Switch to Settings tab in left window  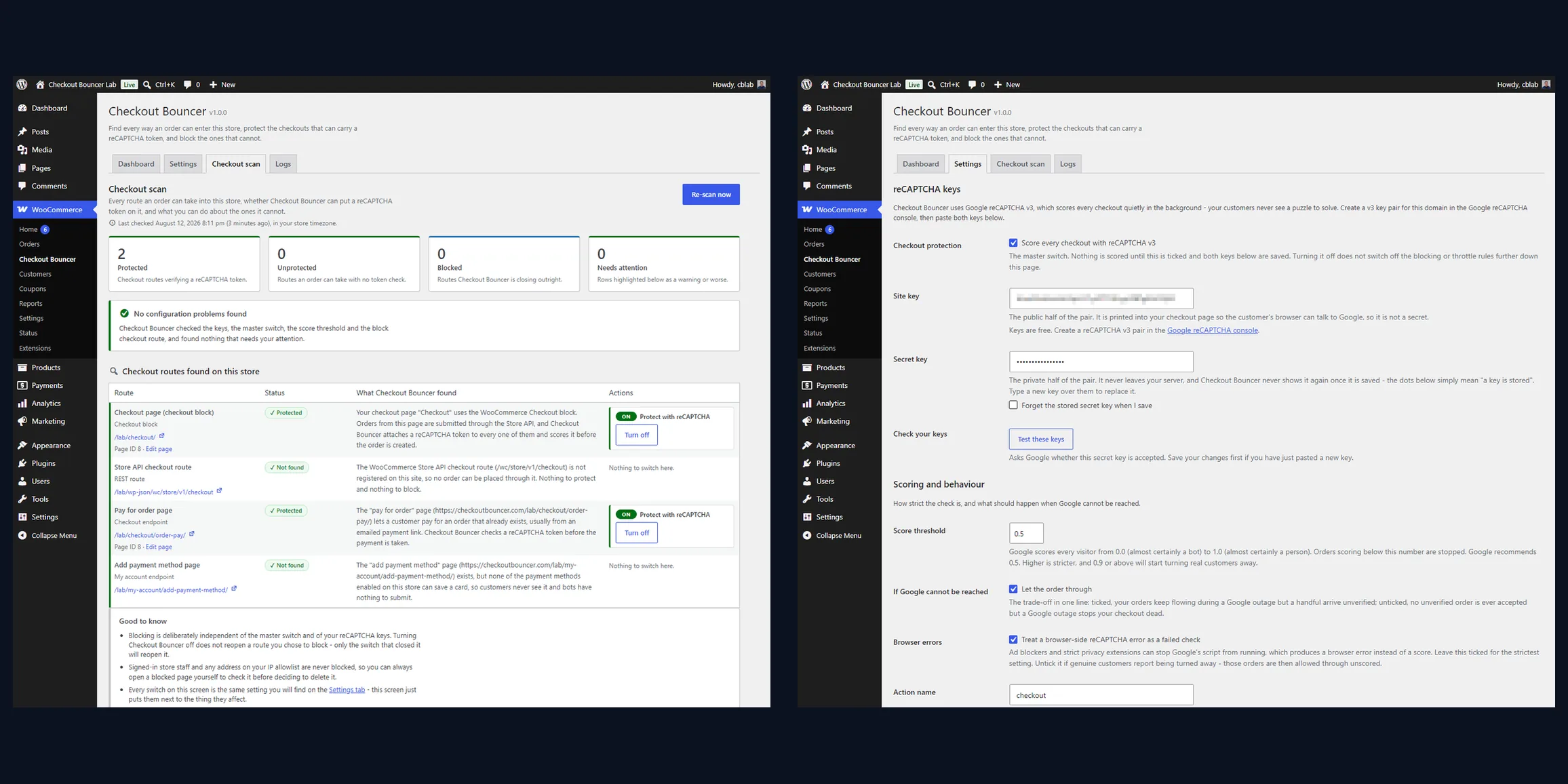coord(183,164)
